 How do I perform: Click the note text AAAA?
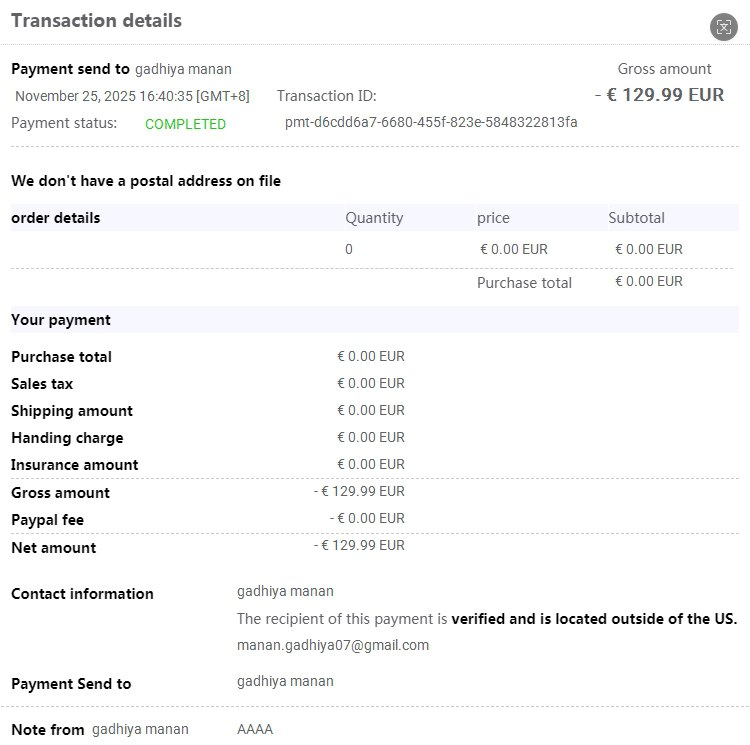255,729
